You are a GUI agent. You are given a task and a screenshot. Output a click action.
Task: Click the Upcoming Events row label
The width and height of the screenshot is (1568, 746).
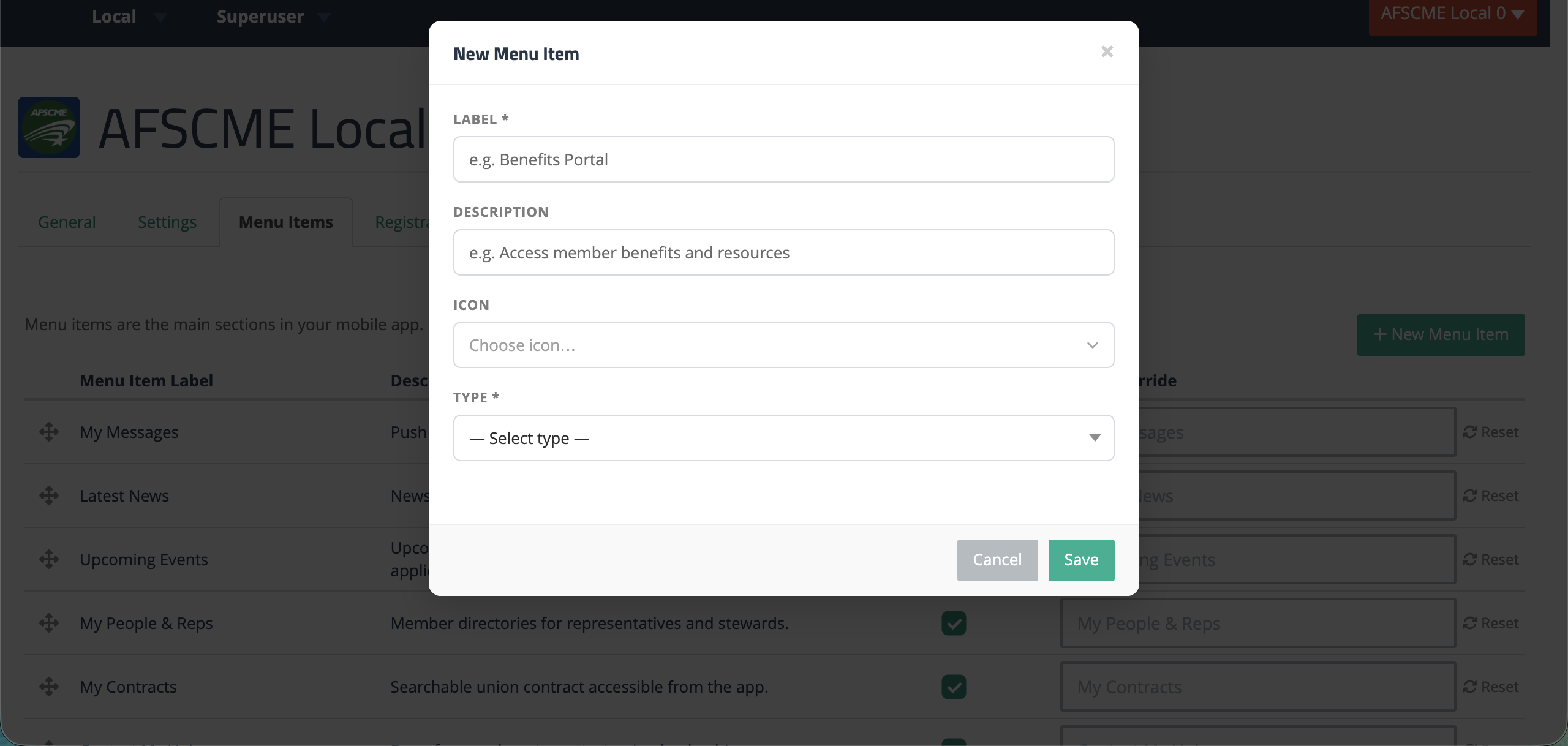[x=144, y=559]
